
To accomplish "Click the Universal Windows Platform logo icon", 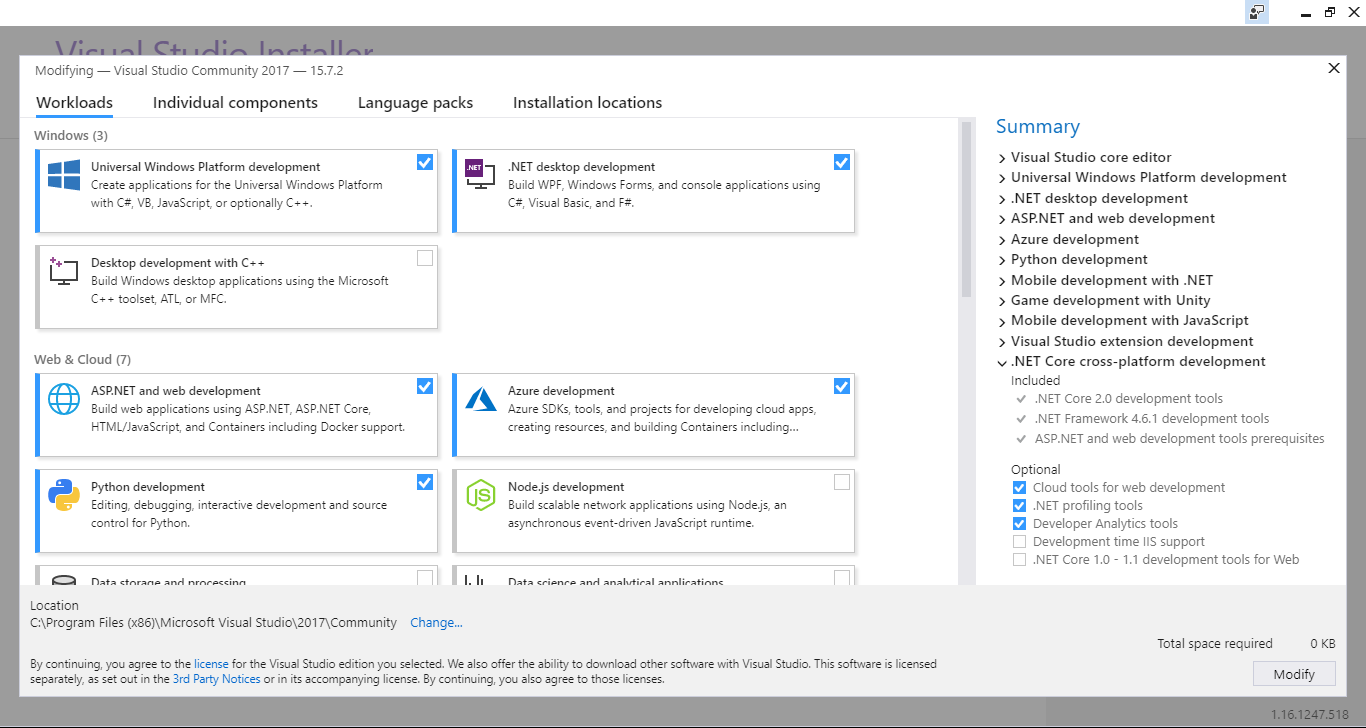I will [x=64, y=175].
